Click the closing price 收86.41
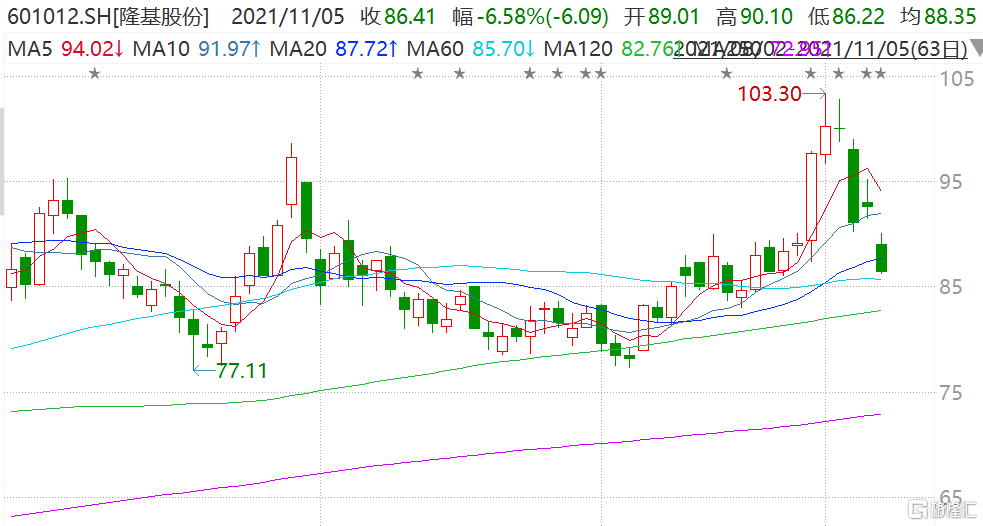This screenshot has width=983, height=526. (398, 16)
